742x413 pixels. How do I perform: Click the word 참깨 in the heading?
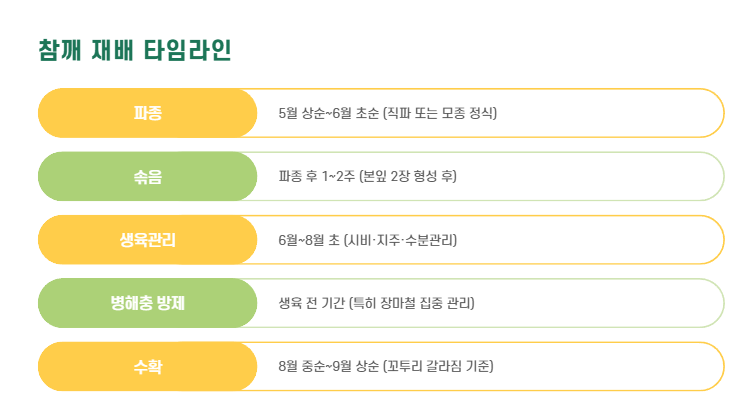coord(60,50)
